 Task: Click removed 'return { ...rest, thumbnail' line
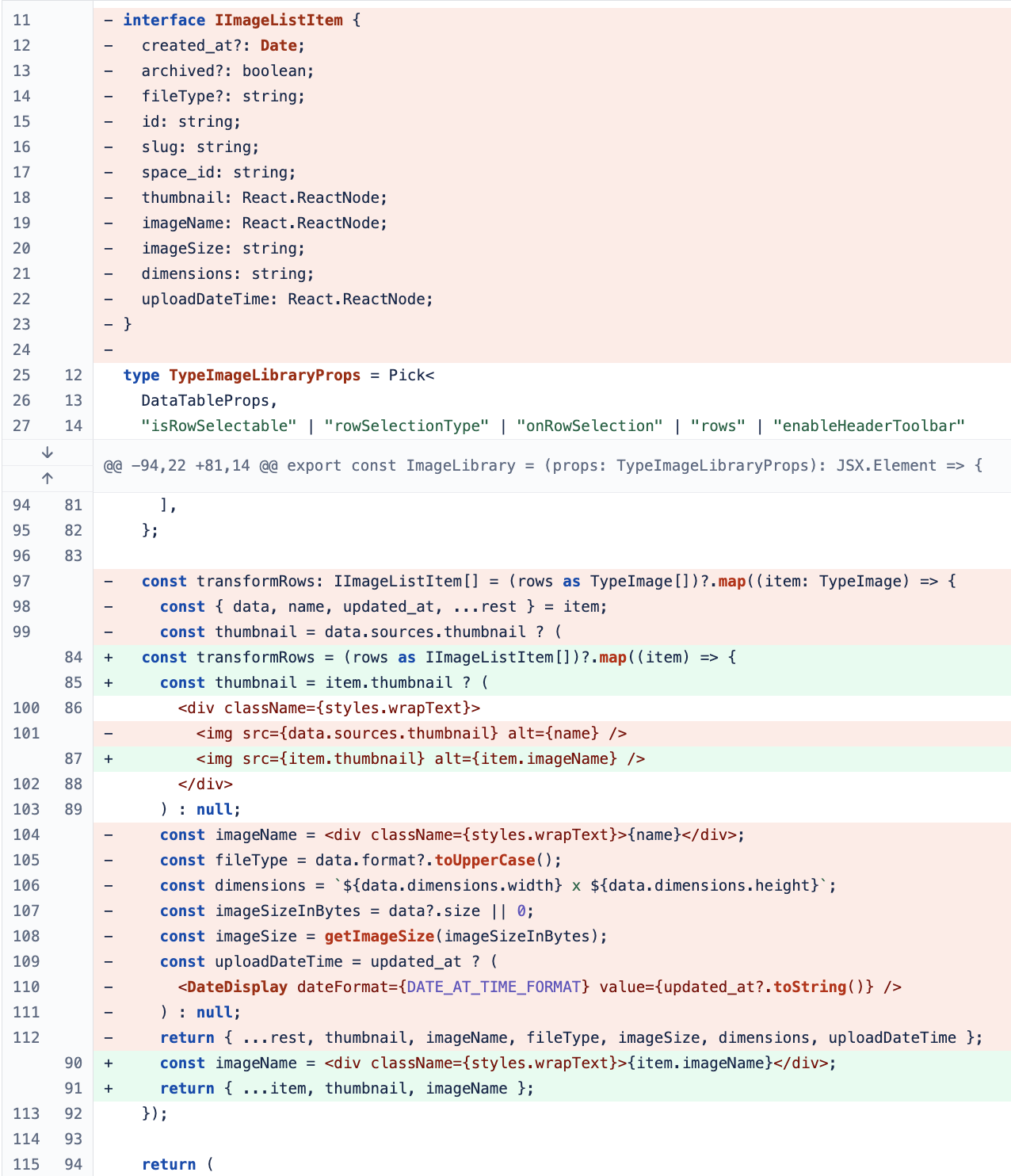[552, 1037]
